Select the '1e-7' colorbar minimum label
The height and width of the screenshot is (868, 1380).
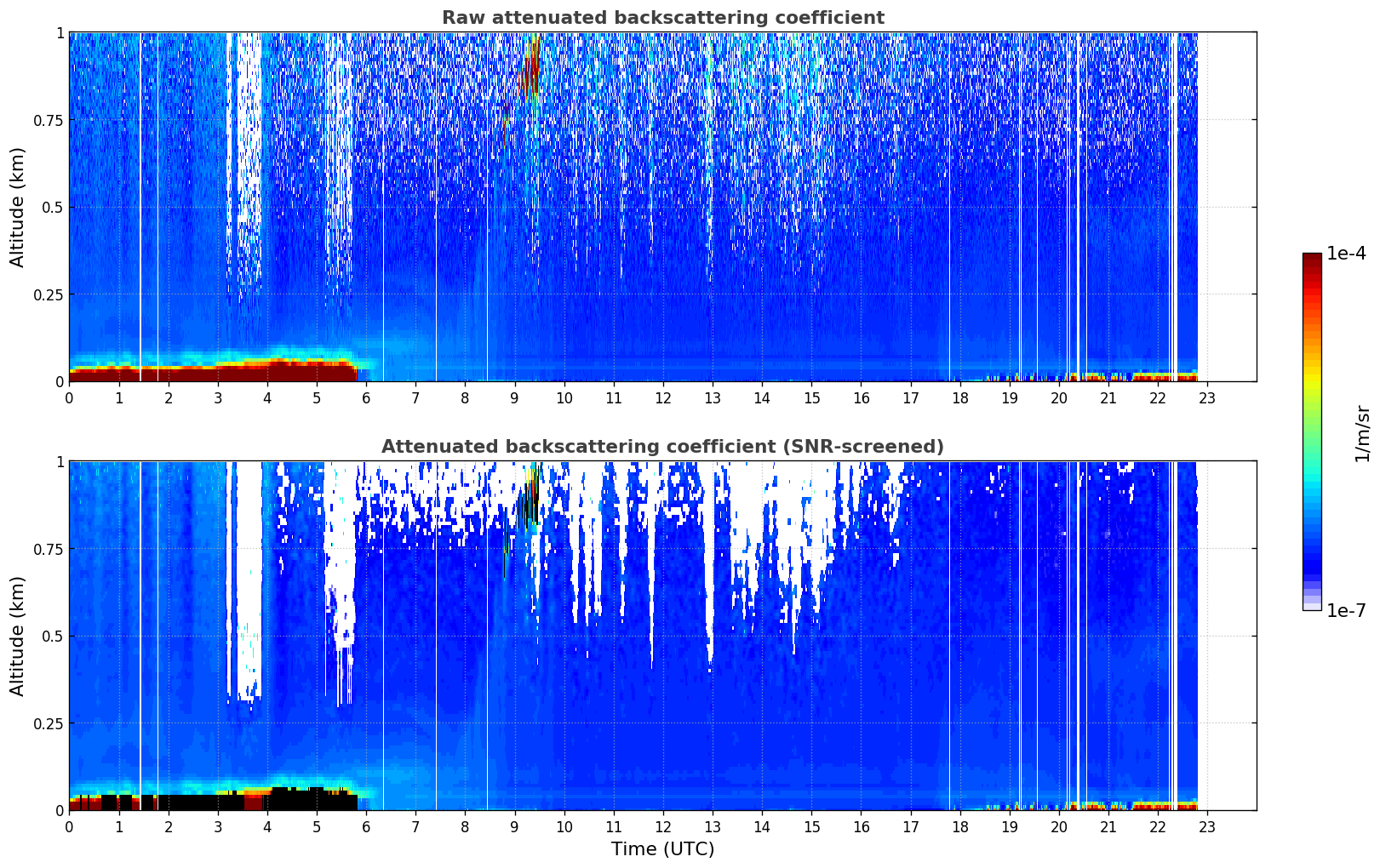click(1346, 611)
